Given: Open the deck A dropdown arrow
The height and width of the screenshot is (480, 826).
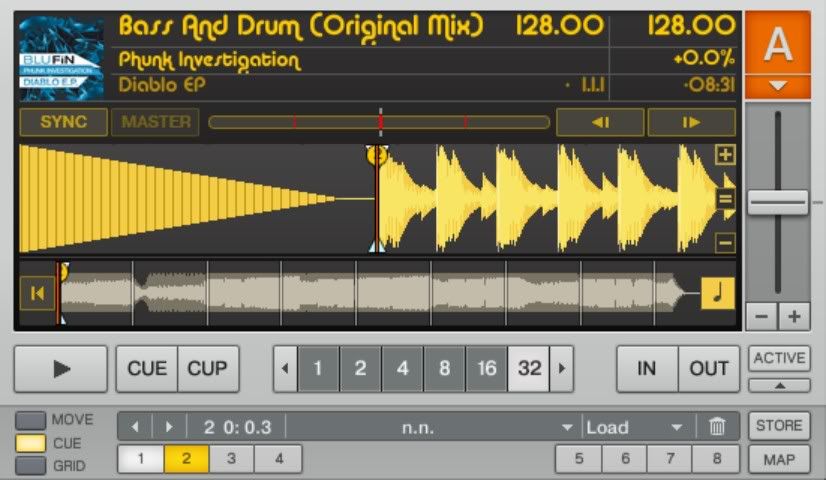Looking at the screenshot, I should [x=777, y=86].
